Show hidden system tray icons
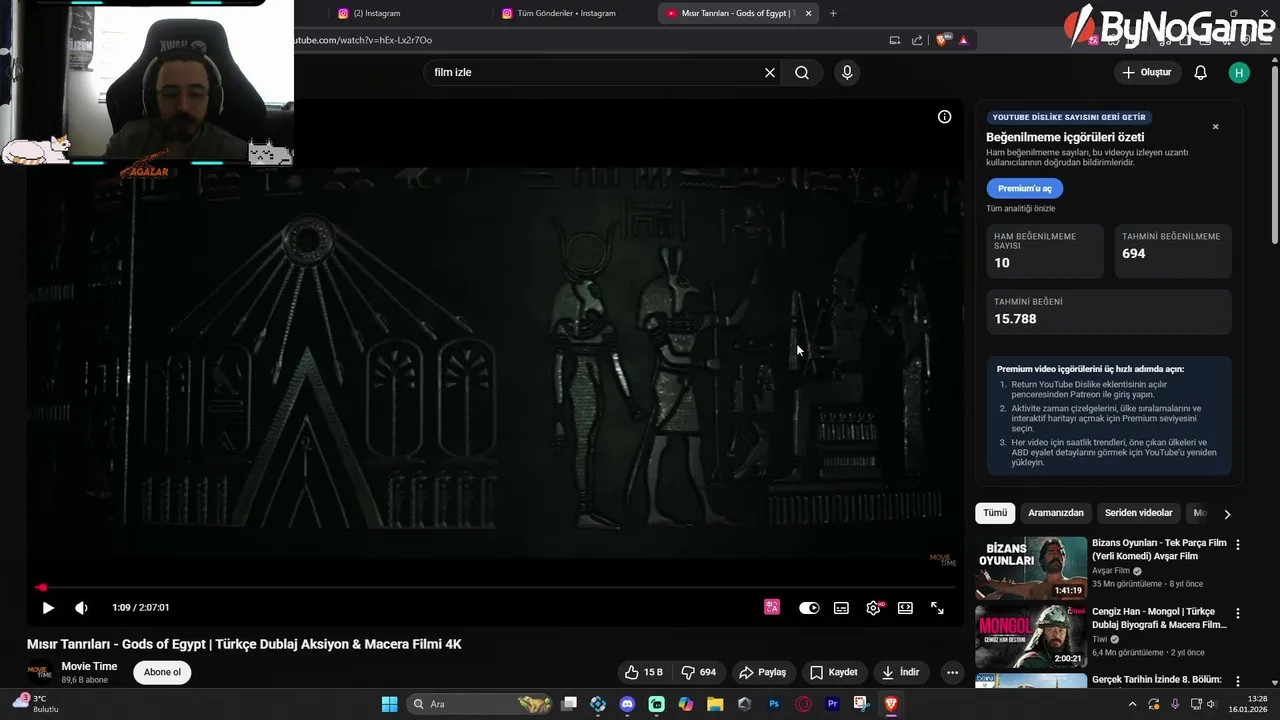 1133,704
